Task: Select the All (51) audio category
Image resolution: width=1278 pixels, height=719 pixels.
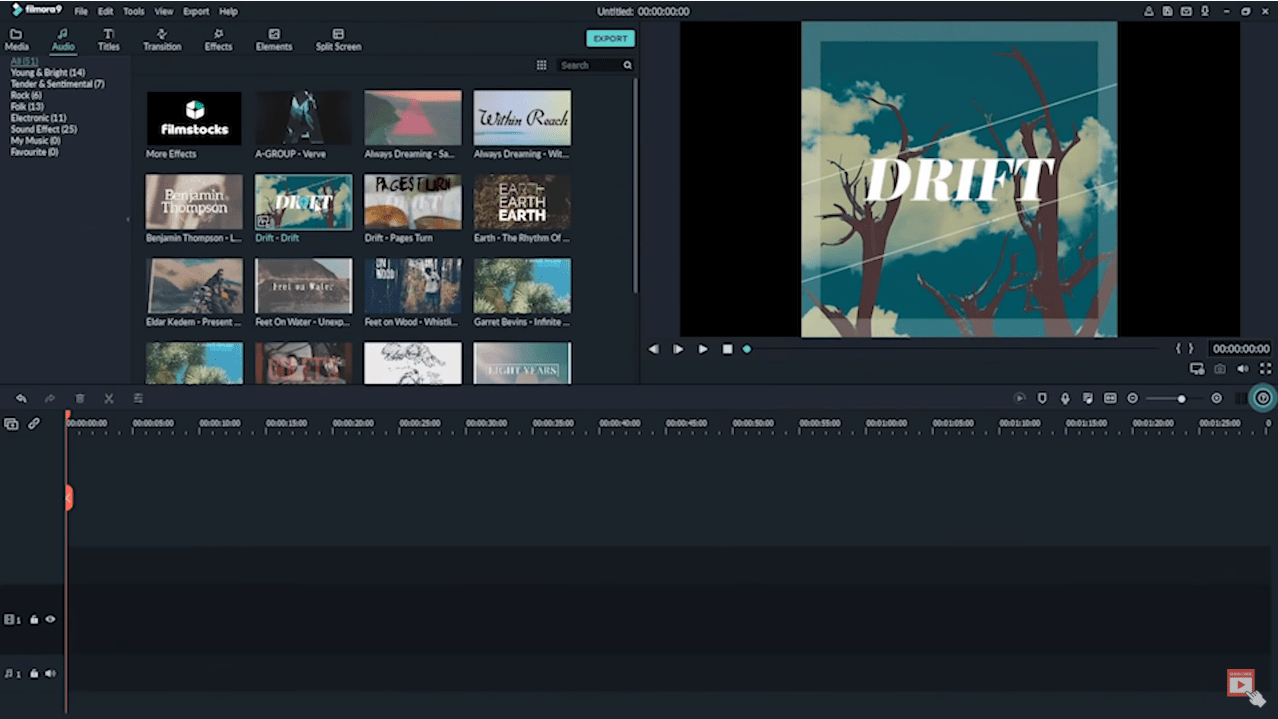Action: [x=21, y=61]
